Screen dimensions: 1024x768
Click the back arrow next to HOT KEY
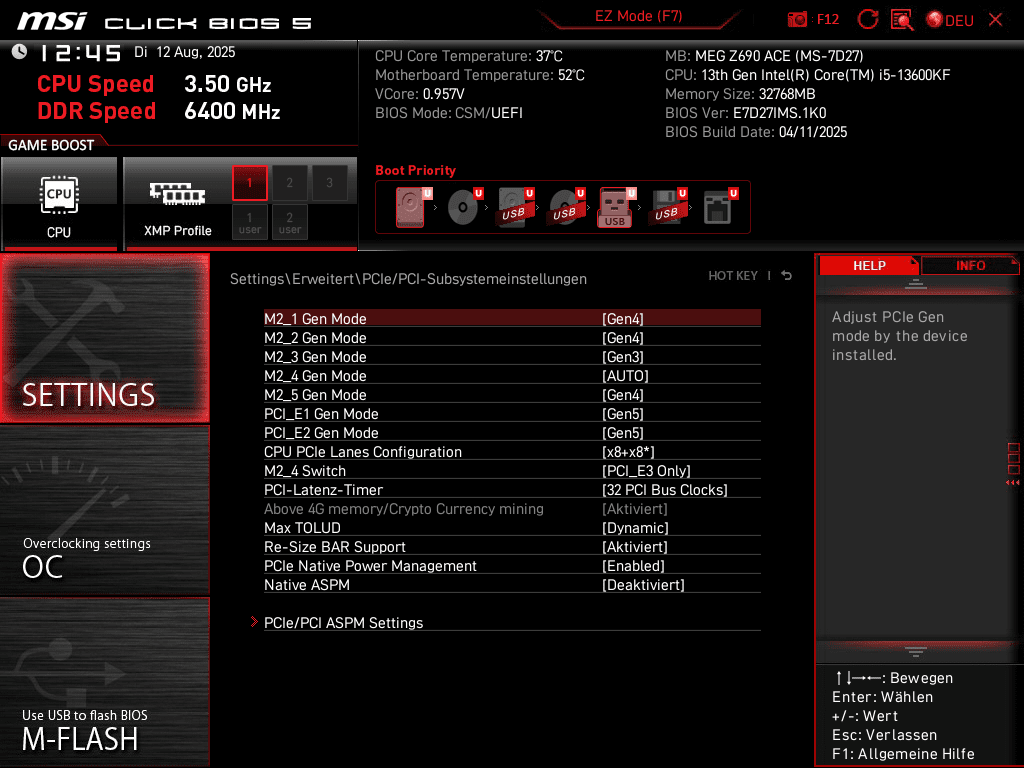tap(787, 276)
